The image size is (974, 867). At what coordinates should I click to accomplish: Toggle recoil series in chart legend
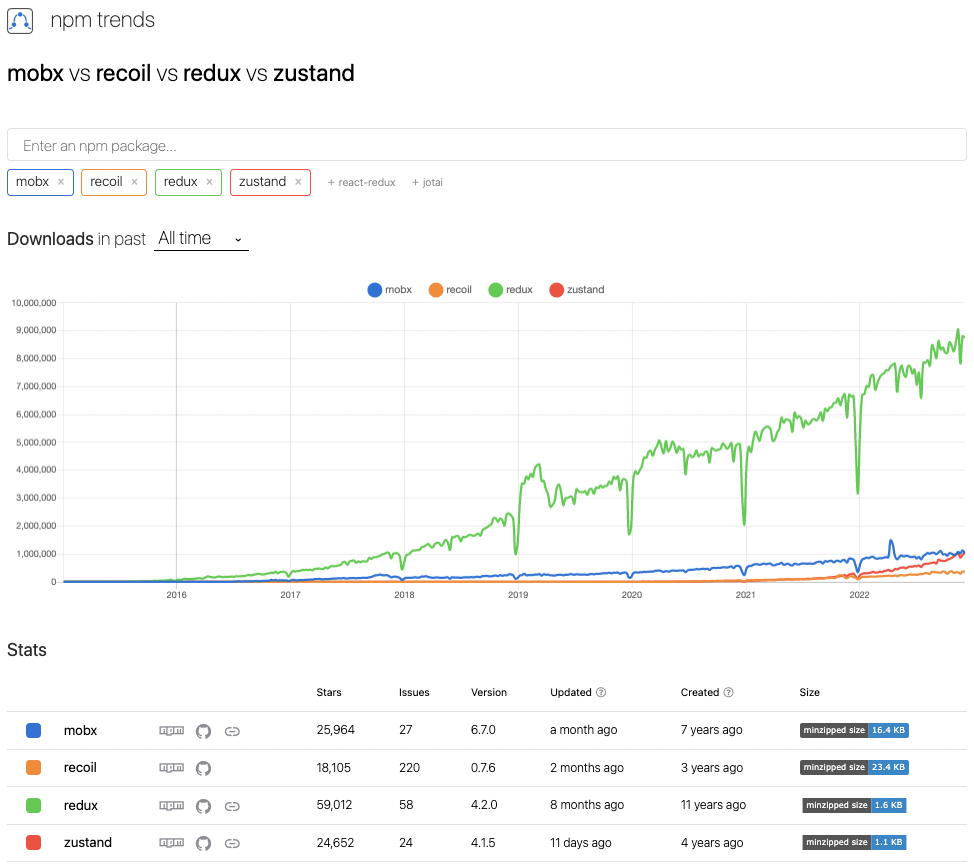point(450,289)
